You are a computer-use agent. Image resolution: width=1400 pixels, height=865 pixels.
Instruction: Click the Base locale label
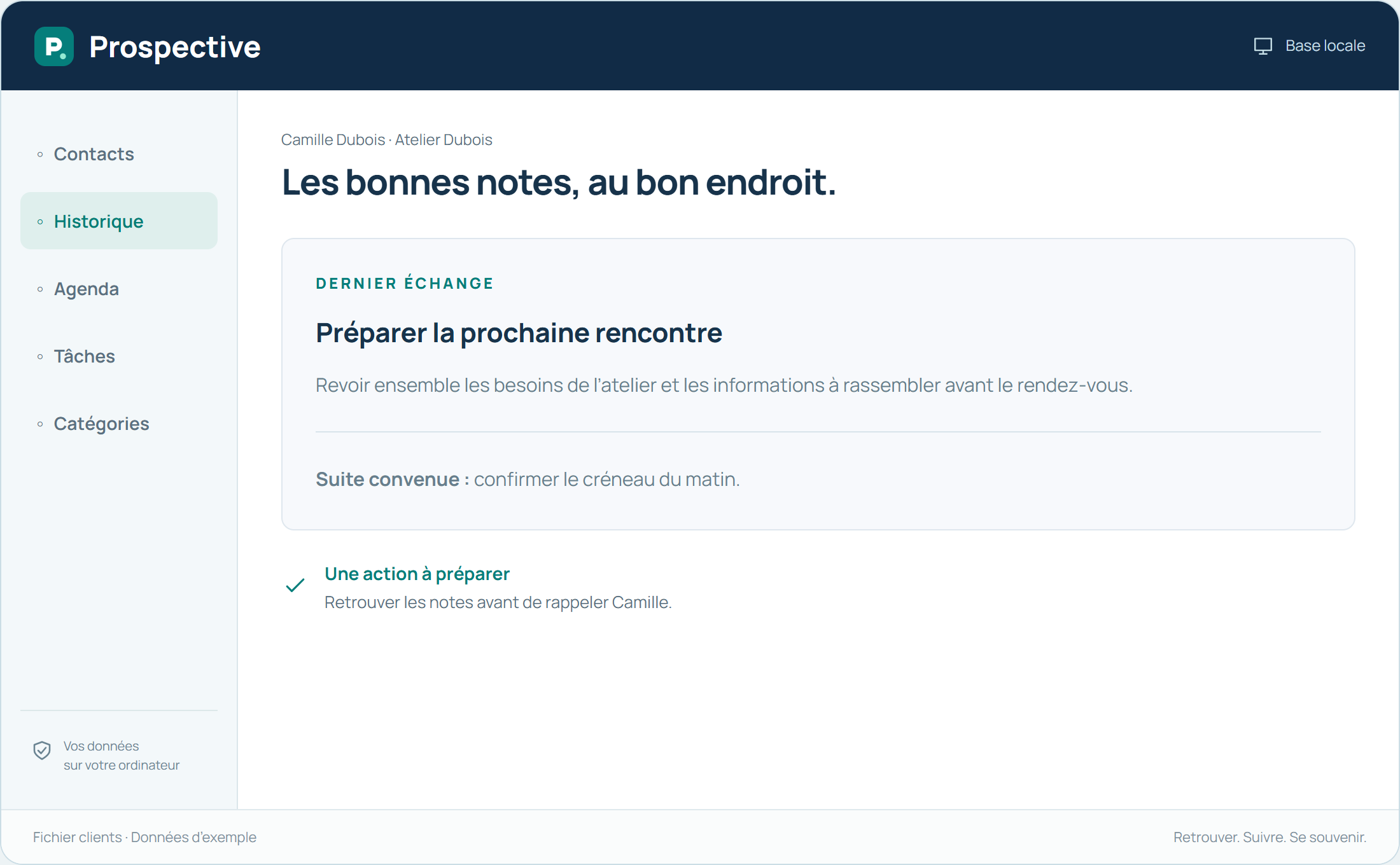click(1325, 46)
